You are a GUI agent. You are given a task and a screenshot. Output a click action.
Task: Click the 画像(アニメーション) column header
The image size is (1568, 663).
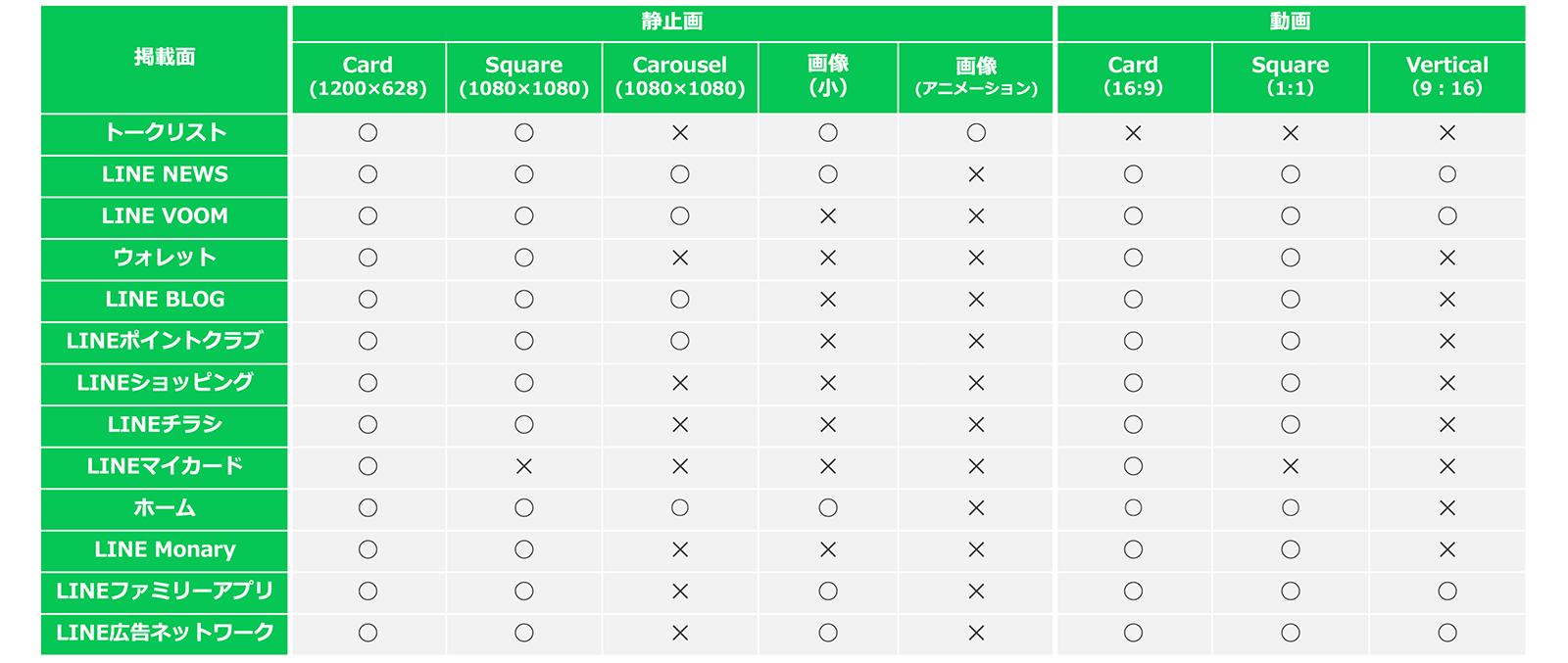(x=976, y=77)
